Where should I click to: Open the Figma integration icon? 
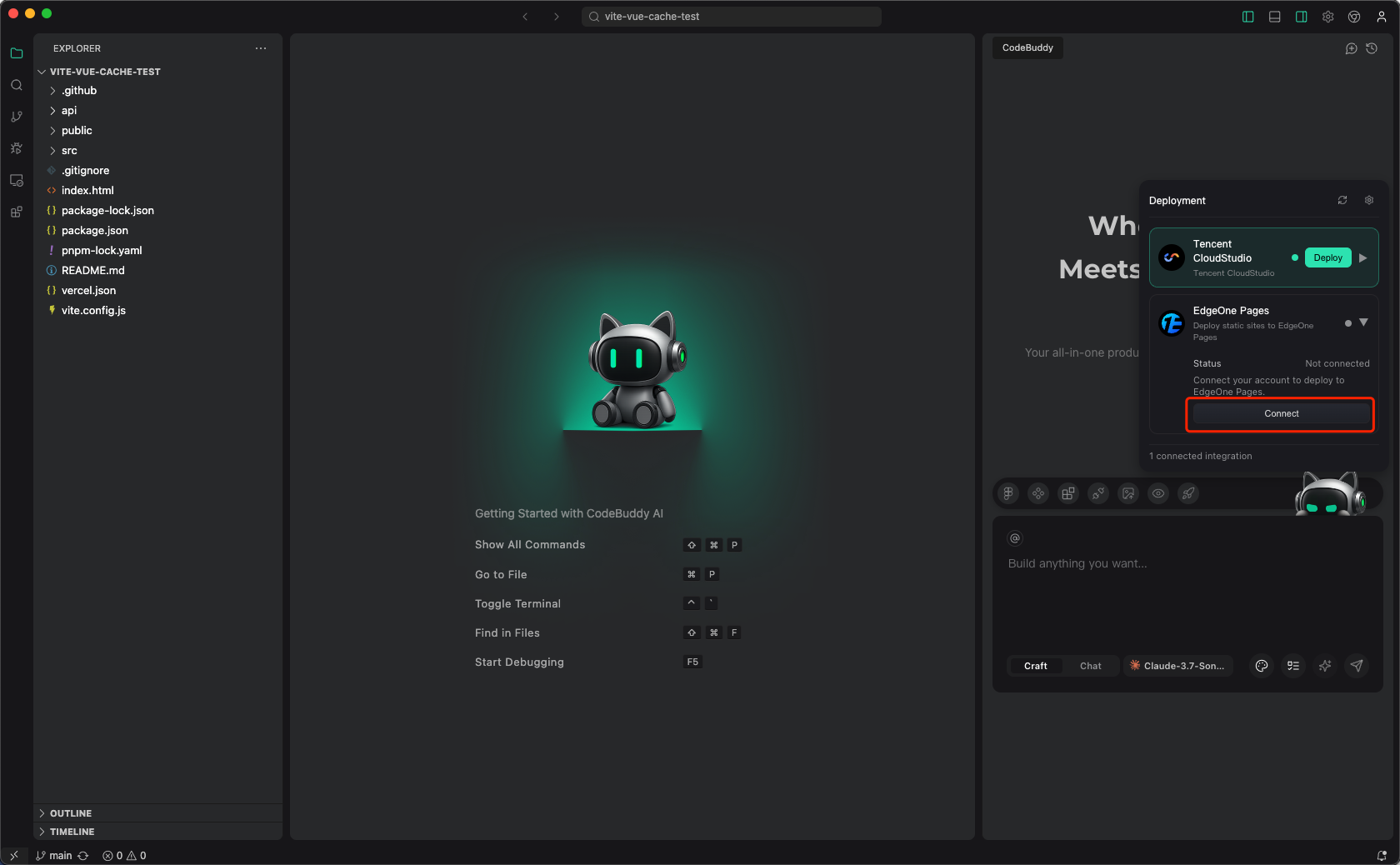click(1008, 493)
